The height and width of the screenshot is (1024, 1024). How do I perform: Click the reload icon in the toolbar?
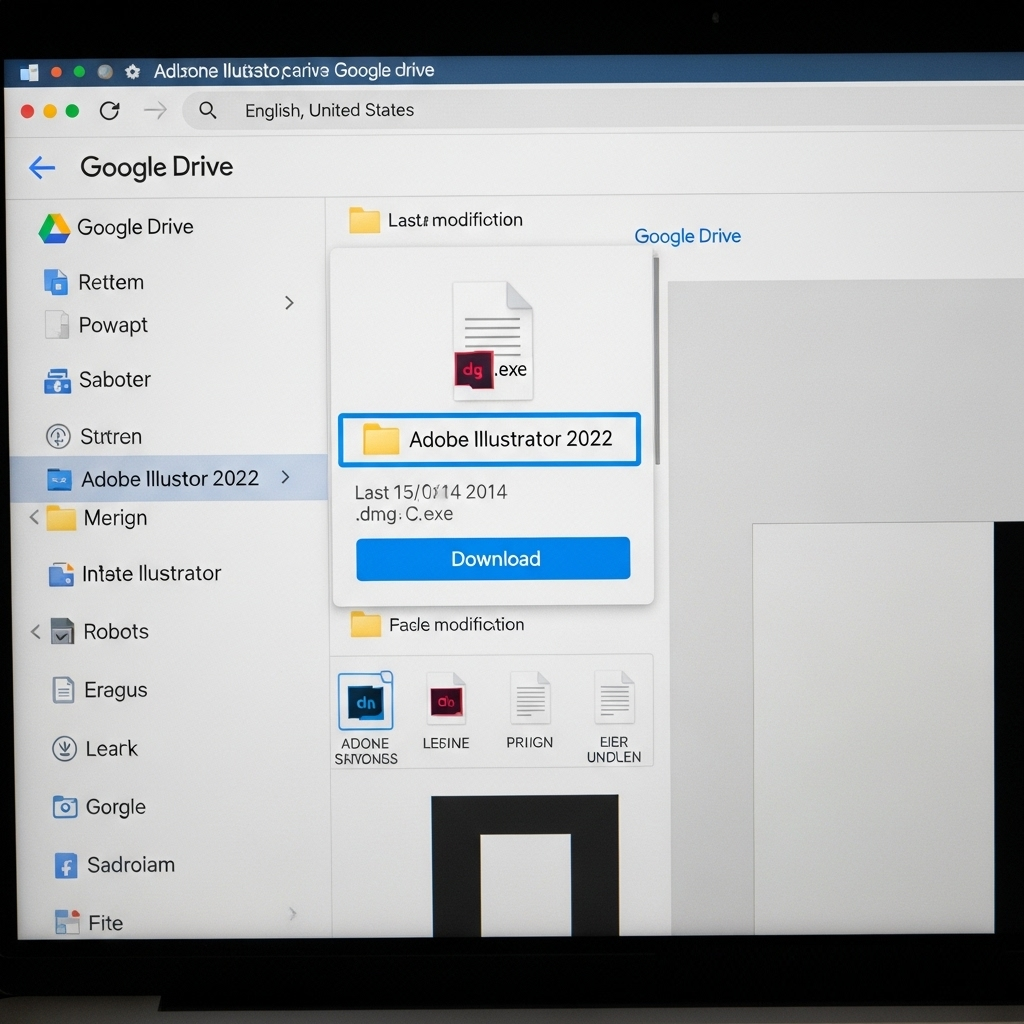pos(110,110)
